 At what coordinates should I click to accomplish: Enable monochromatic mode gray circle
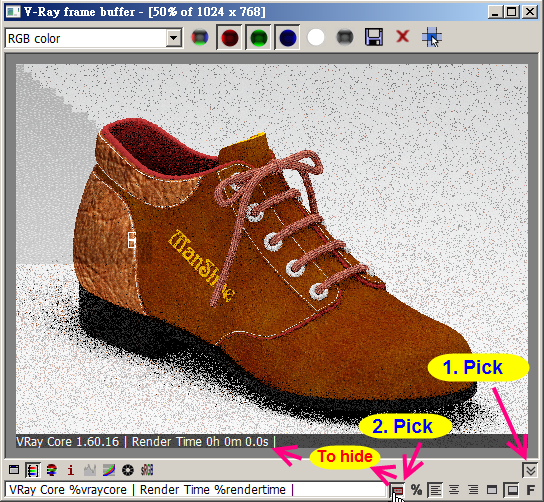345,37
